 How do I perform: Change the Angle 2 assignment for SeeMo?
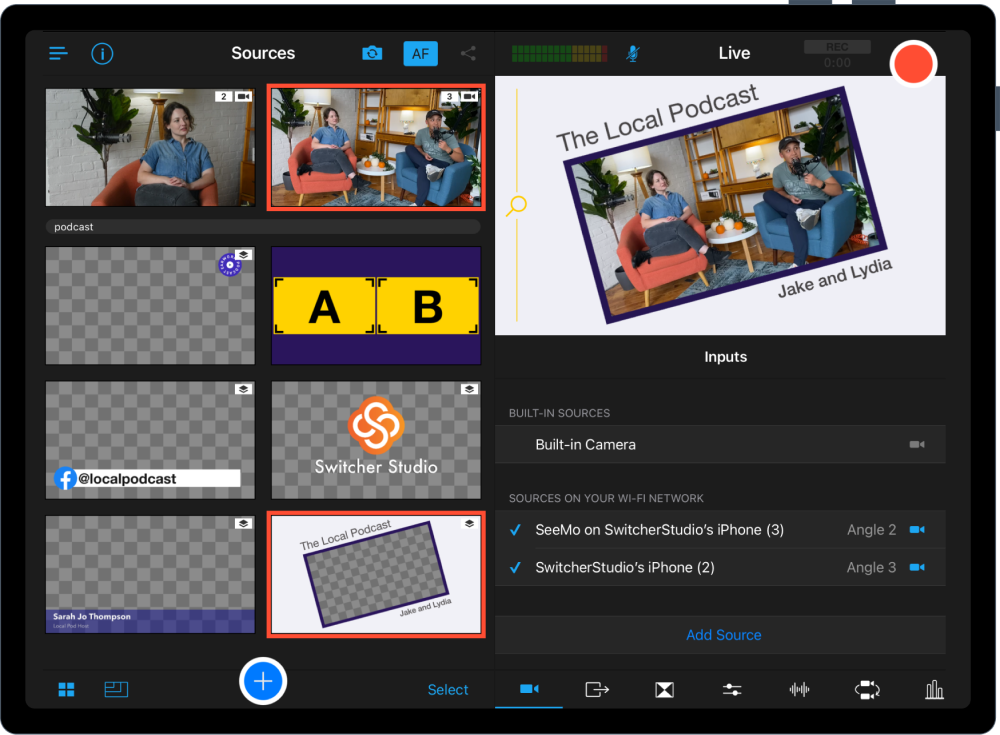(872, 531)
